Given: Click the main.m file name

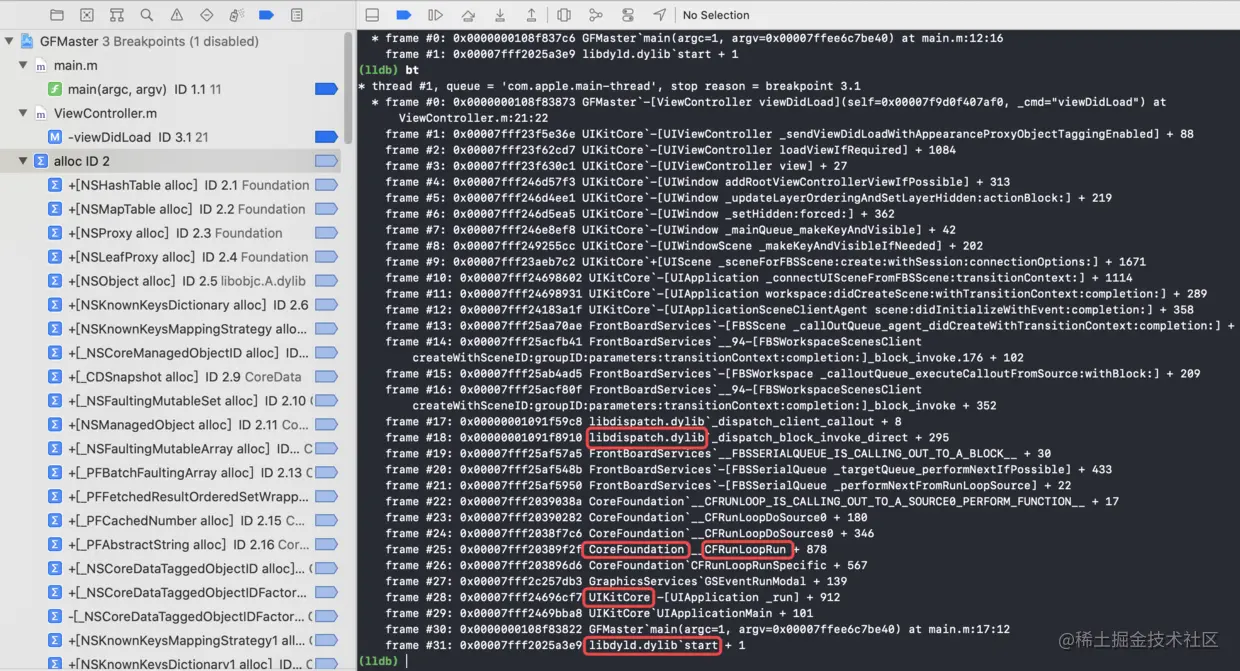Looking at the screenshot, I should (76, 65).
